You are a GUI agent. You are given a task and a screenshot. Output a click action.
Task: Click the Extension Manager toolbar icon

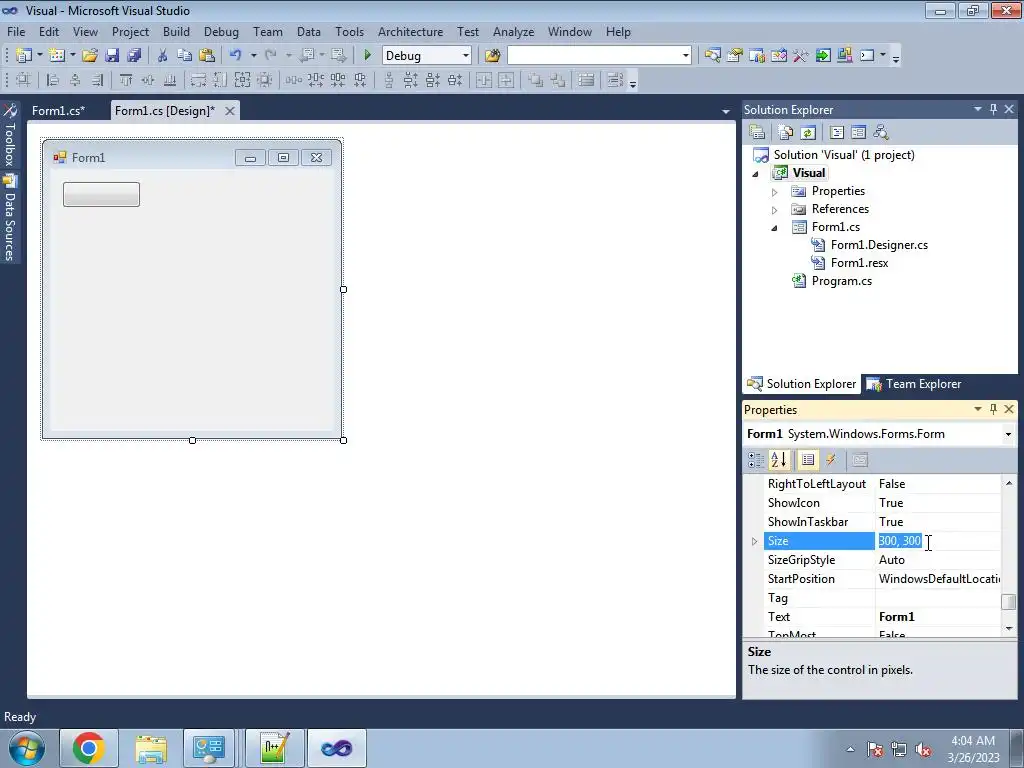coord(844,56)
